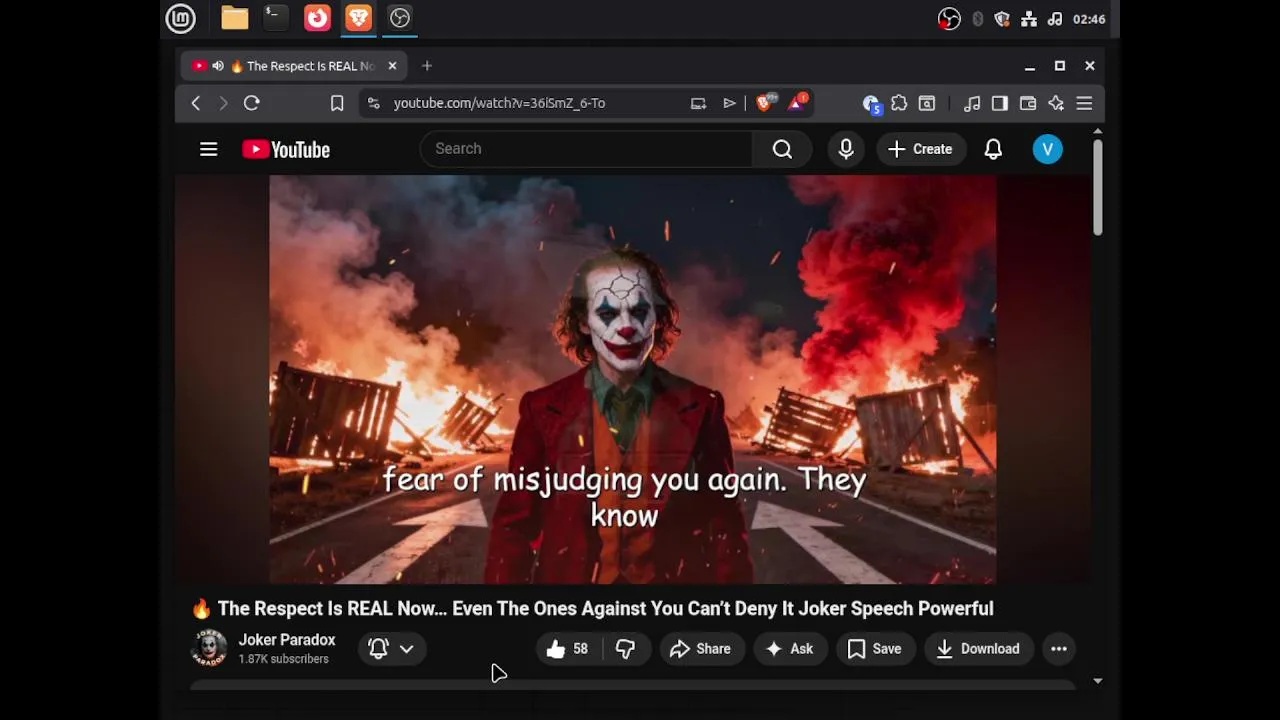The width and height of the screenshot is (1280, 720).
Task: View site information for youtube.com
Action: [373, 103]
